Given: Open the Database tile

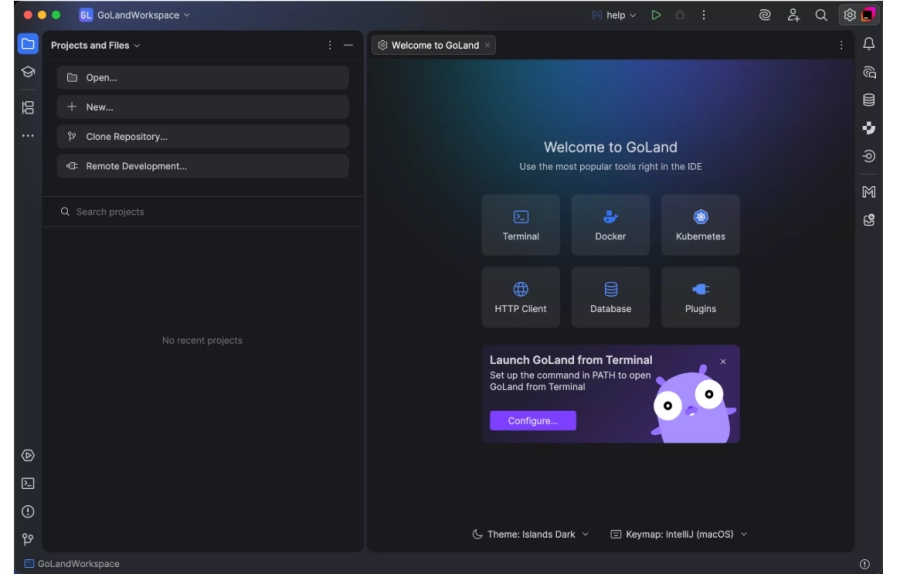Looking at the screenshot, I should click(611, 297).
